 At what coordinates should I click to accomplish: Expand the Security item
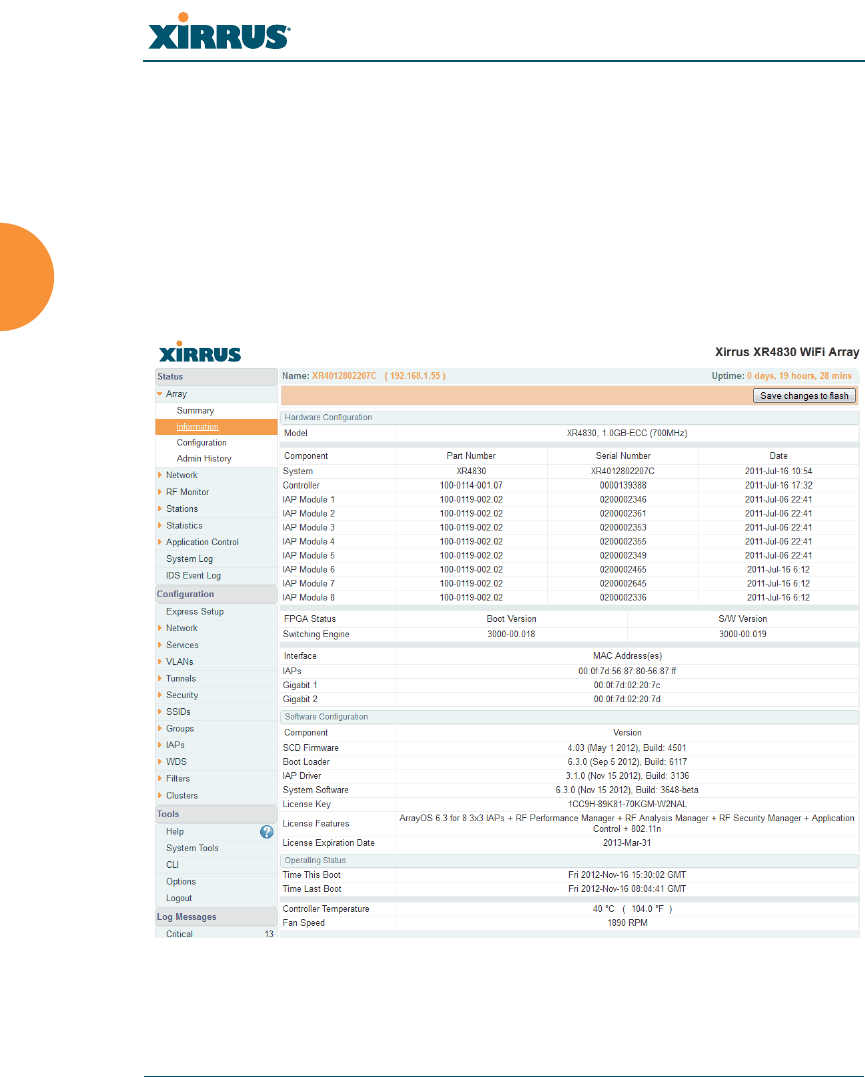159,695
